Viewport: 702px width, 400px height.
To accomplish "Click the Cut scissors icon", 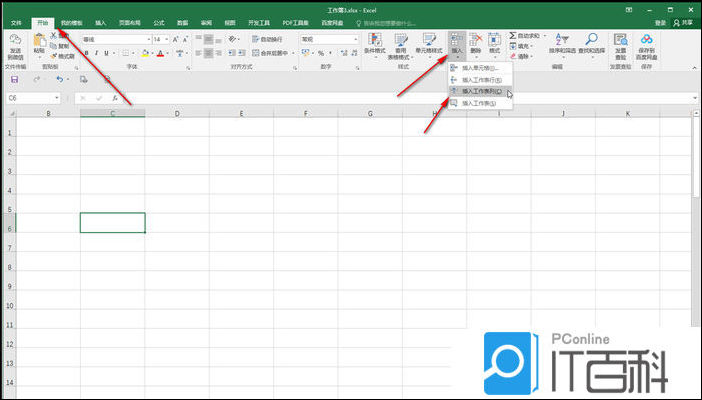I will (x=54, y=35).
